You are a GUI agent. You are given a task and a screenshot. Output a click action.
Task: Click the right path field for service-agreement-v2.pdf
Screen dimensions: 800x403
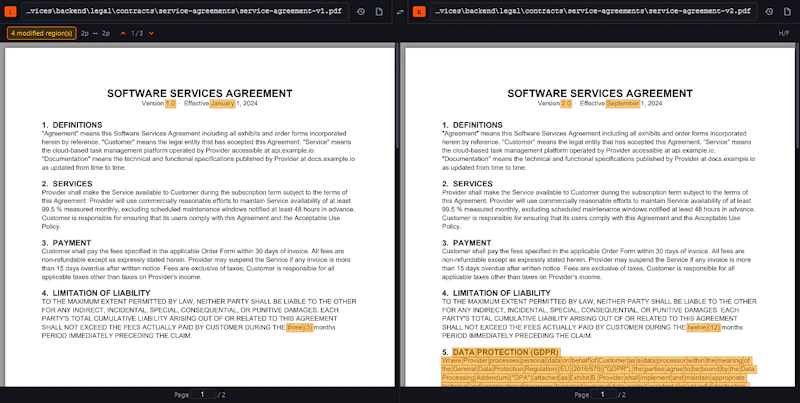tap(593, 11)
